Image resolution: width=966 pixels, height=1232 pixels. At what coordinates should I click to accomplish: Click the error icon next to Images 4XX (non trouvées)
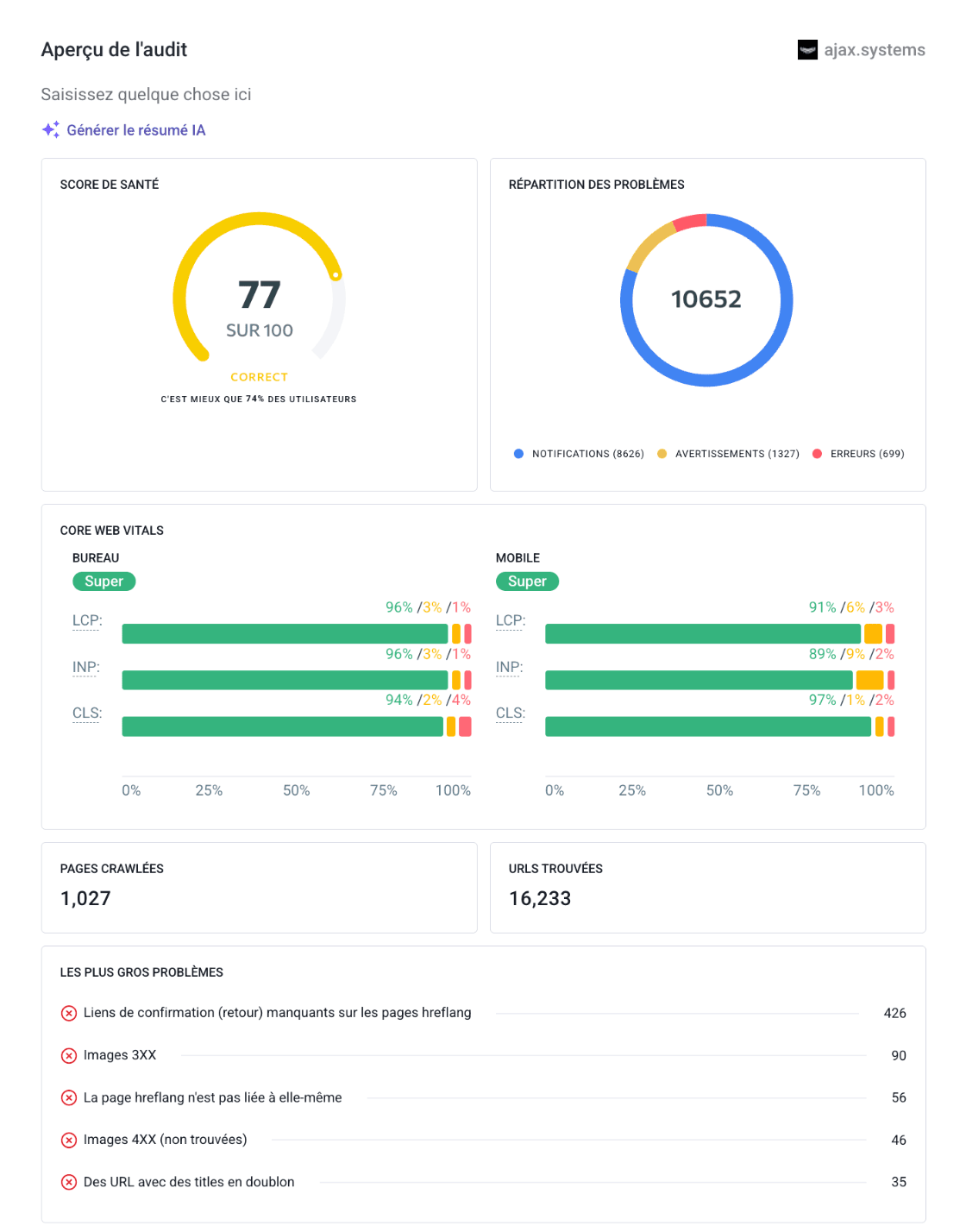tap(69, 1140)
